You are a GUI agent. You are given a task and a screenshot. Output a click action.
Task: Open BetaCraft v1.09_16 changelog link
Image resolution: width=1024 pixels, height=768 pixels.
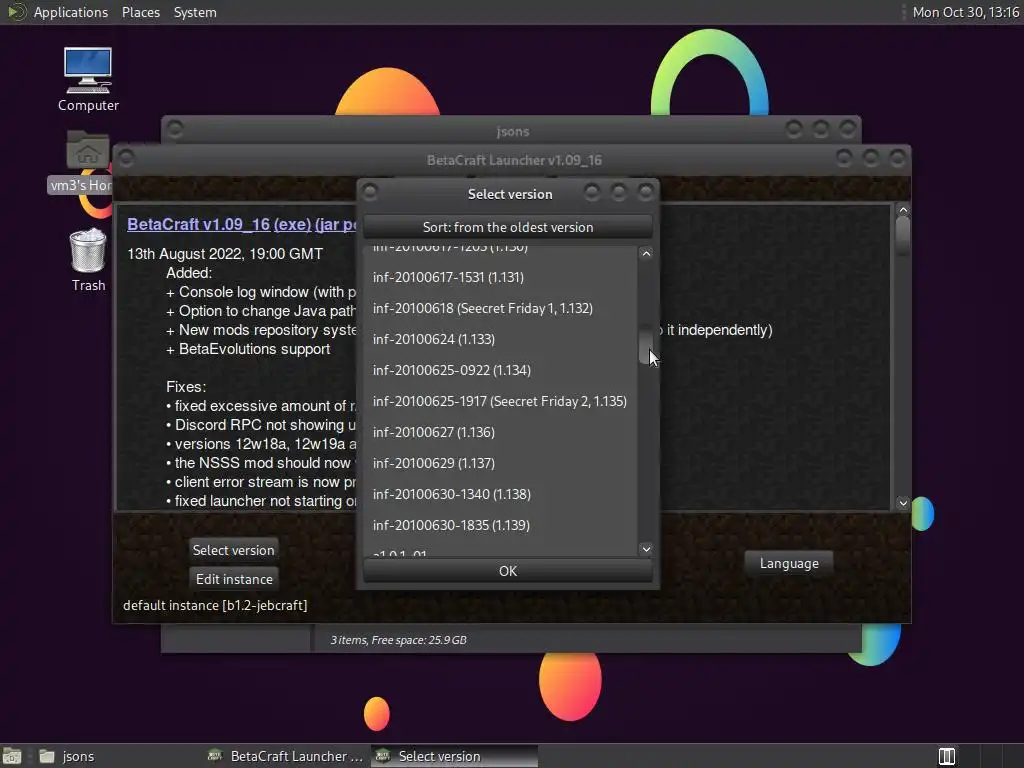(199, 224)
